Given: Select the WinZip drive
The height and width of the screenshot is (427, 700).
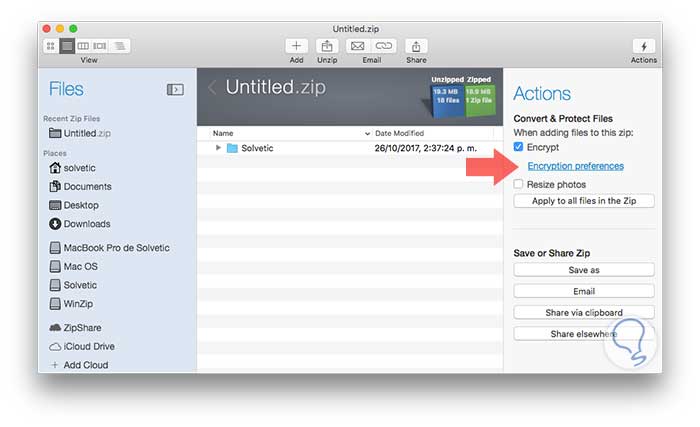Looking at the screenshot, I should click(71, 304).
